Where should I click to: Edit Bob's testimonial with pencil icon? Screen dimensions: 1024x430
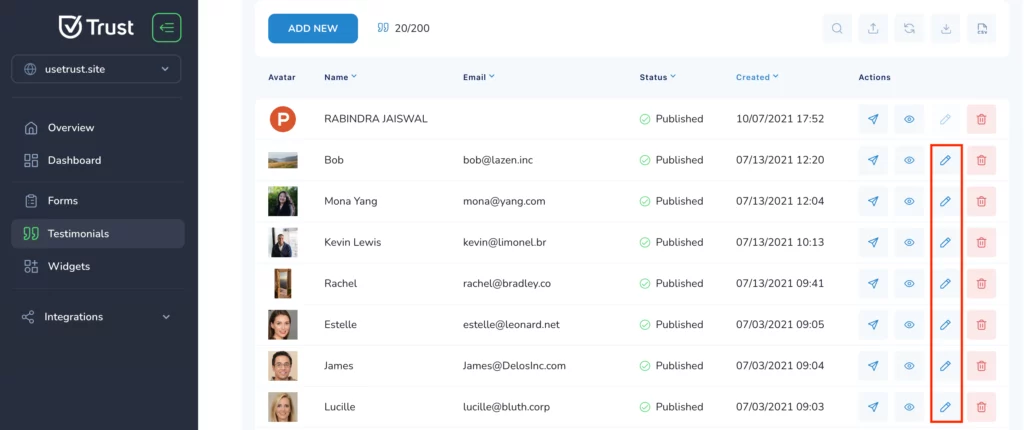(x=945, y=160)
